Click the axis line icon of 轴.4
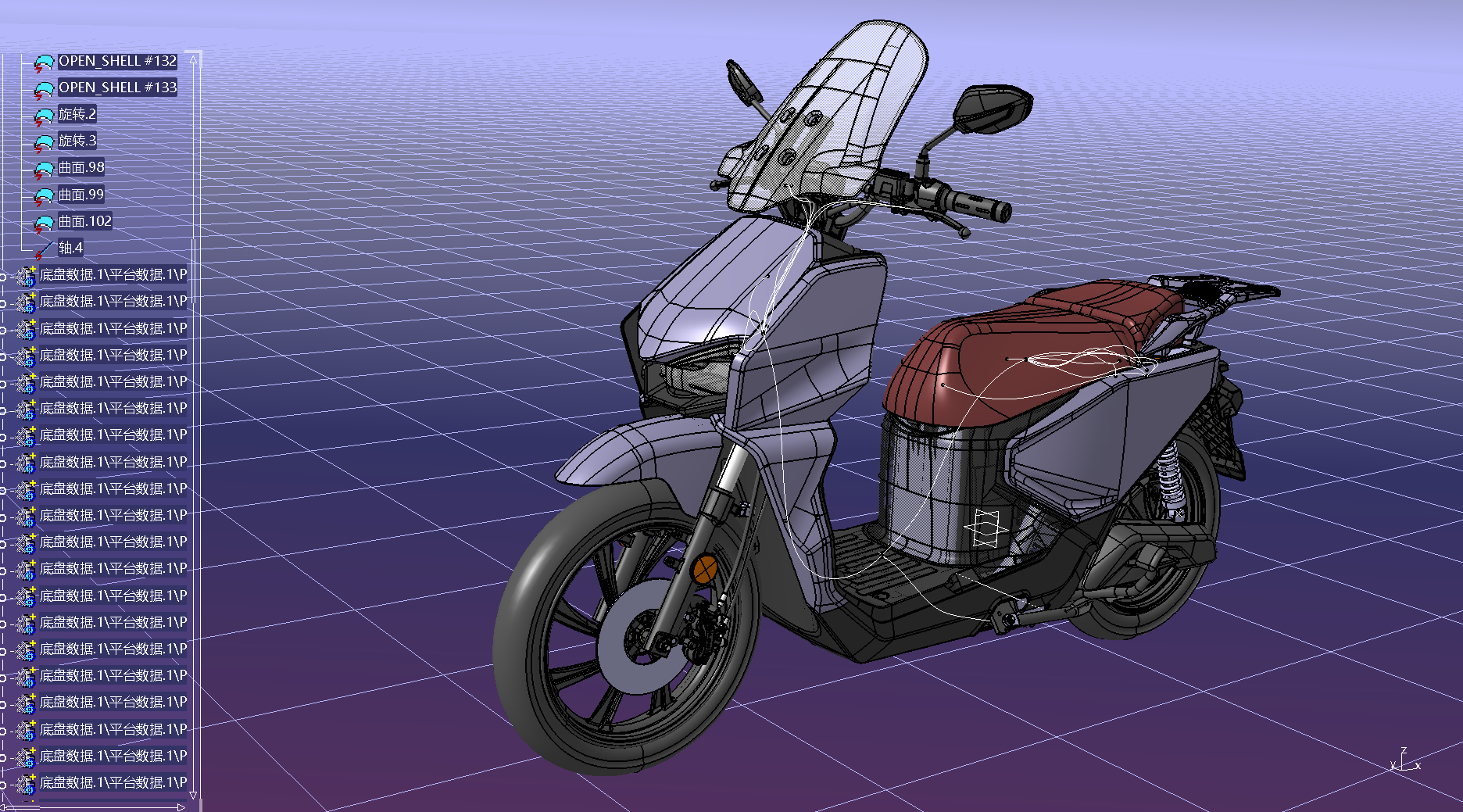 (43, 250)
